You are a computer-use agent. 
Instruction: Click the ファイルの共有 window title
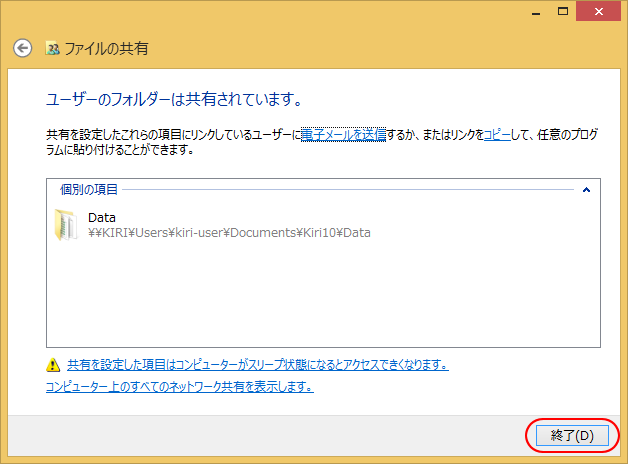tap(107, 48)
